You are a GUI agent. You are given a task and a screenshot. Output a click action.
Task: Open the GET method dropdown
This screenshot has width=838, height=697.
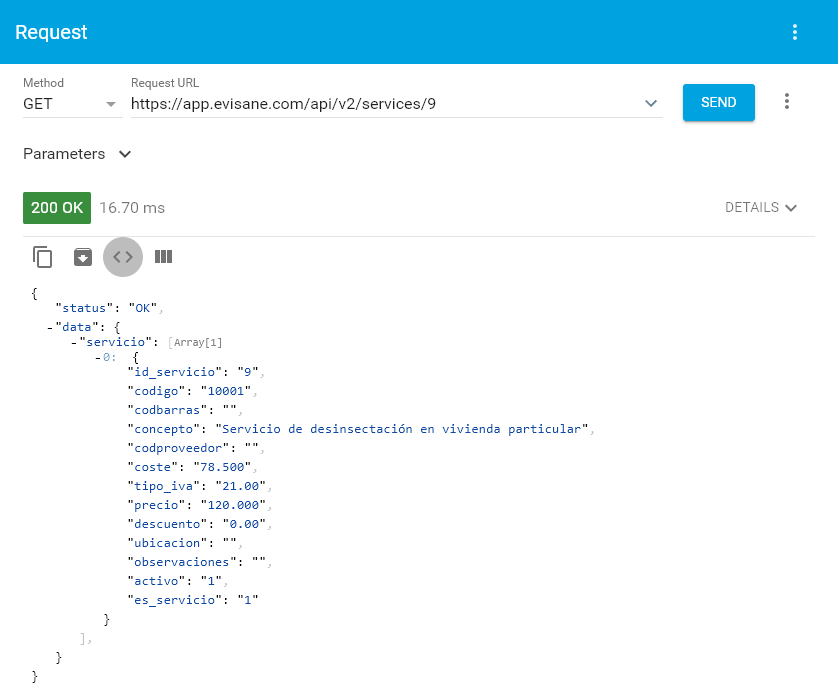click(70, 103)
